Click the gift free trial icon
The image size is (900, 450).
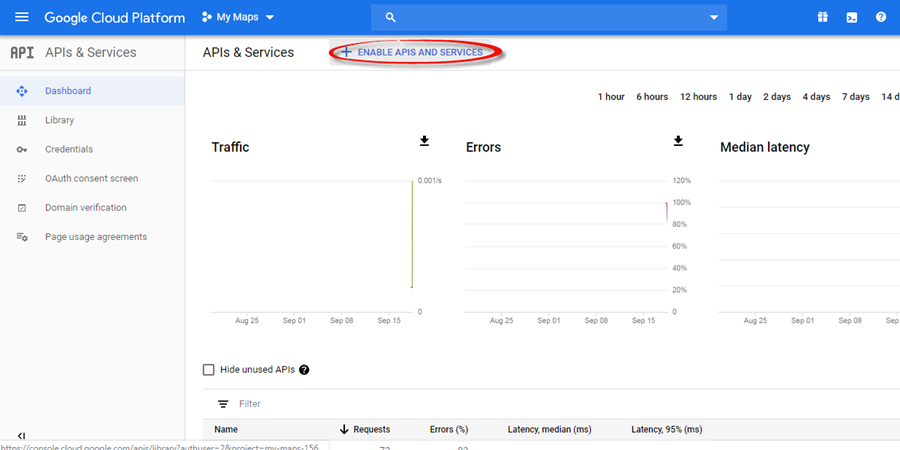click(823, 17)
